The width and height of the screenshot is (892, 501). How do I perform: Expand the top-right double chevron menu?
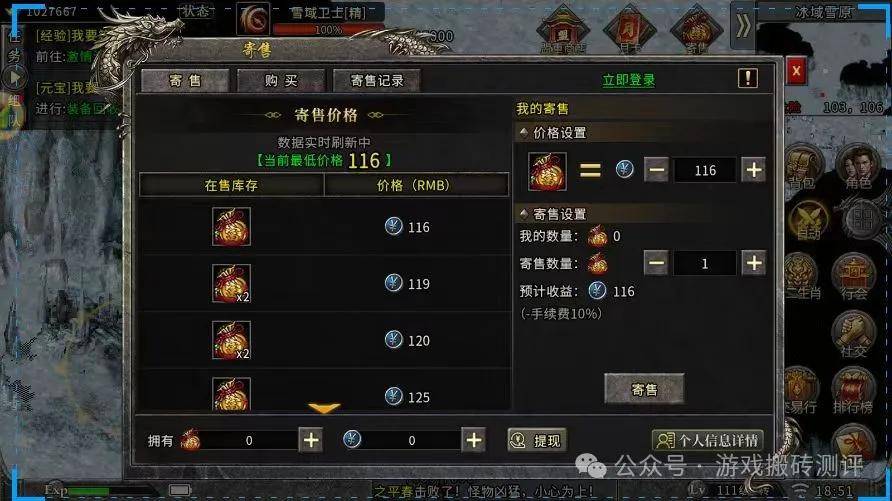(x=743, y=26)
